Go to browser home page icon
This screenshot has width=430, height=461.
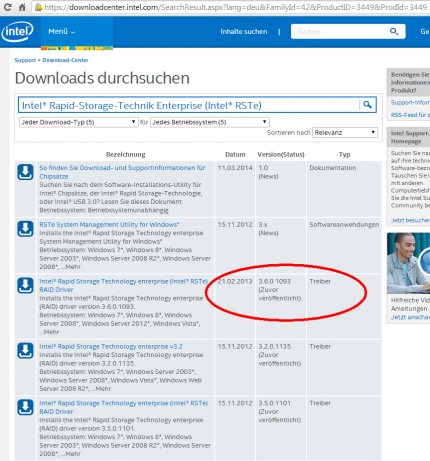[22, 7]
